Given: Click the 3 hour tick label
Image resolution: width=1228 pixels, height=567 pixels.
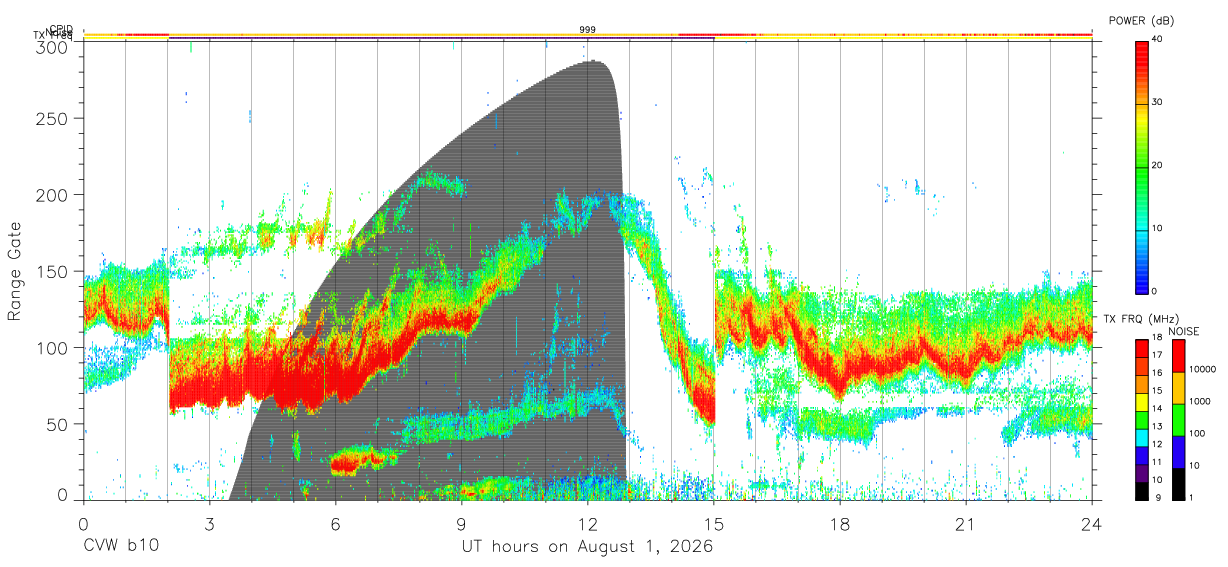Looking at the screenshot, I should tap(209, 524).
